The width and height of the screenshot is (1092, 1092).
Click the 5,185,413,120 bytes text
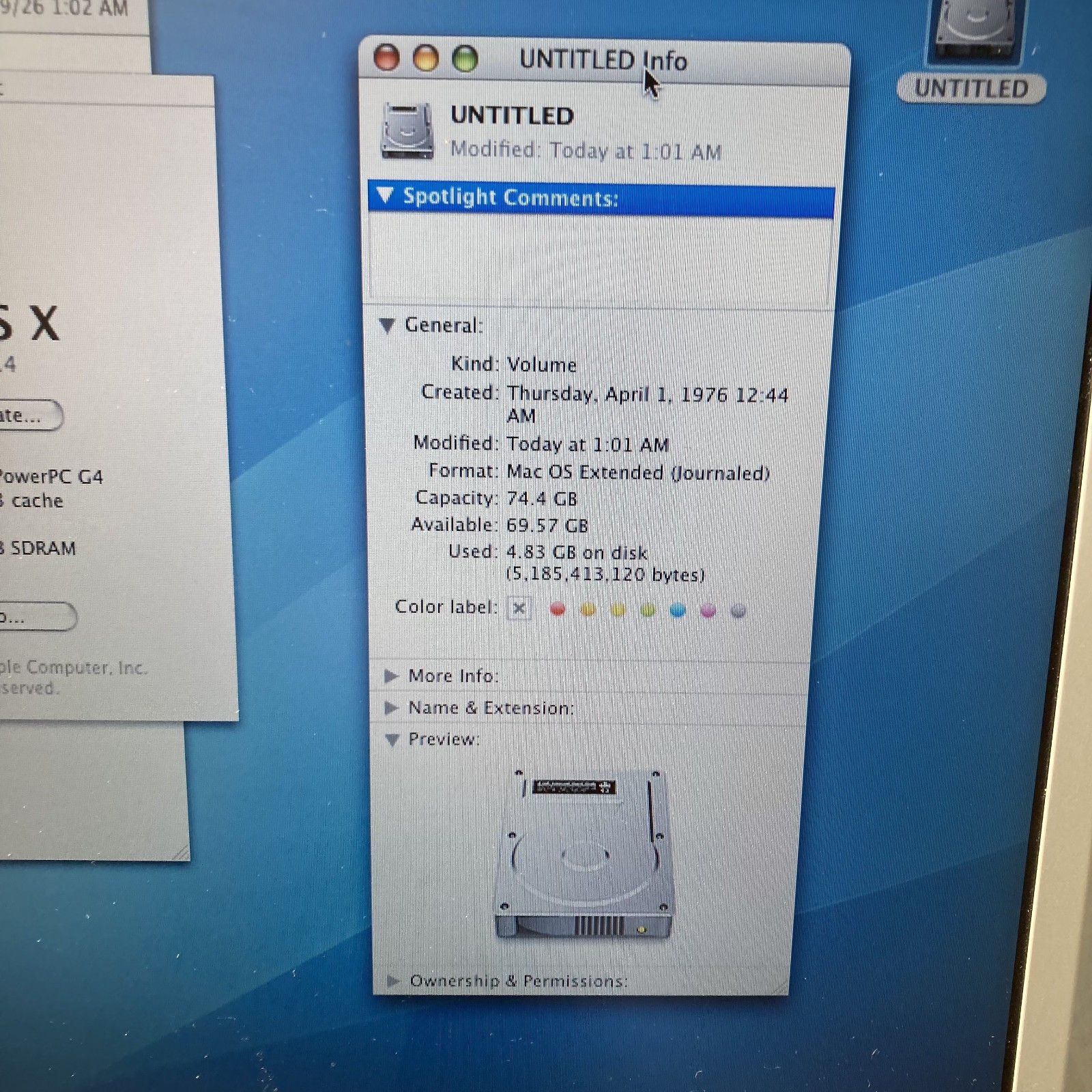[605, 575]
